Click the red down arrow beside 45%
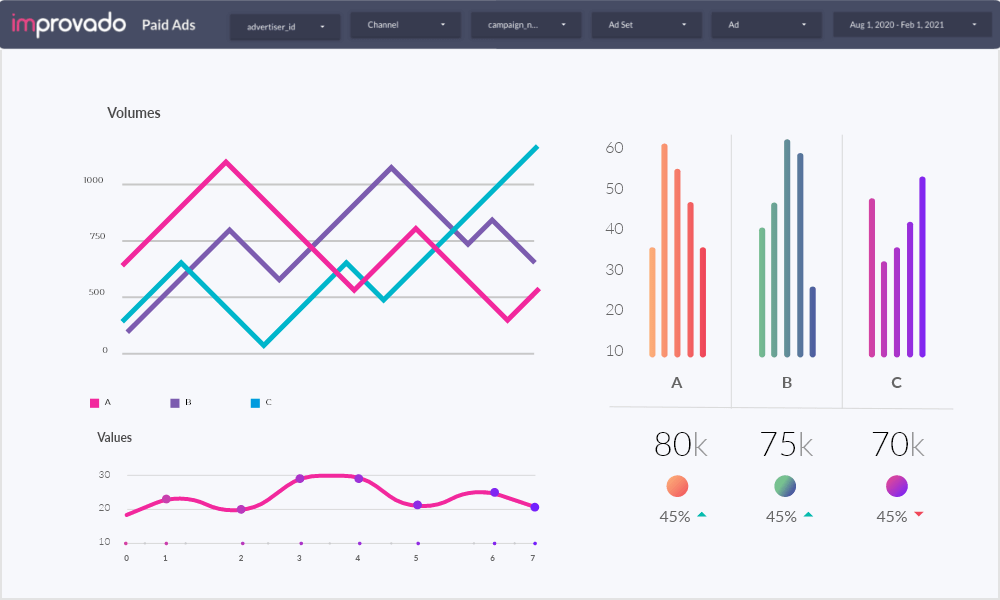 pos(918,514)
